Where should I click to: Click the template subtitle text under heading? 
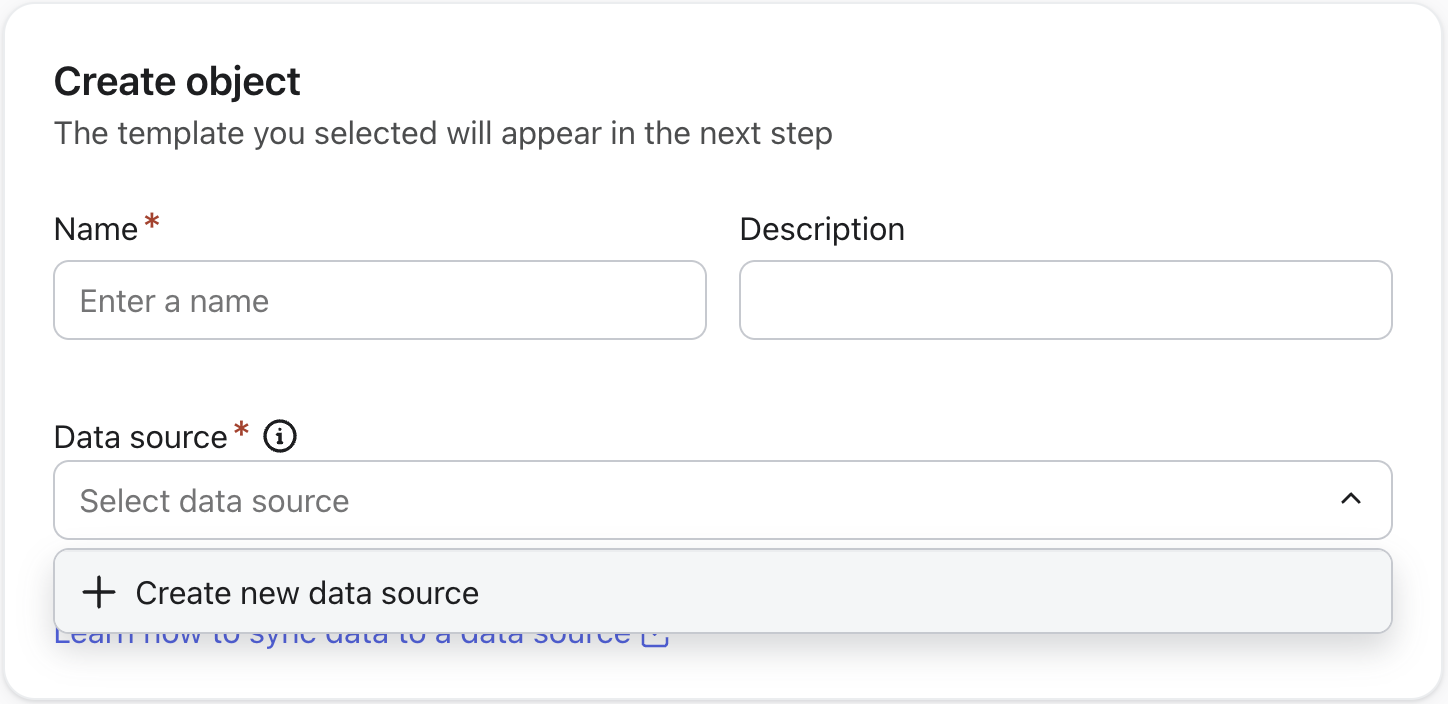[443, 133]
